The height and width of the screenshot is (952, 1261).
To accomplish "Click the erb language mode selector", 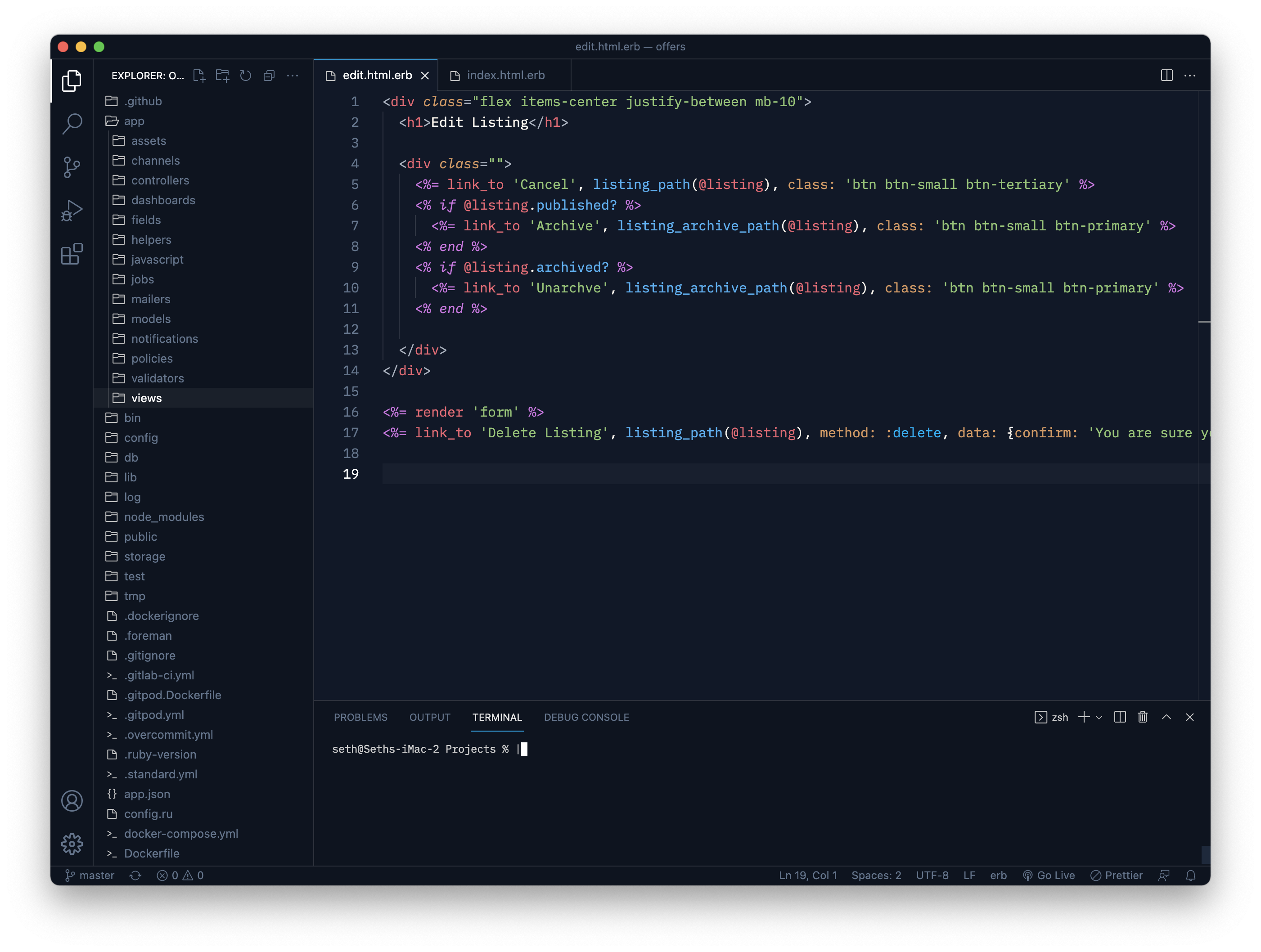I will 998,875.
